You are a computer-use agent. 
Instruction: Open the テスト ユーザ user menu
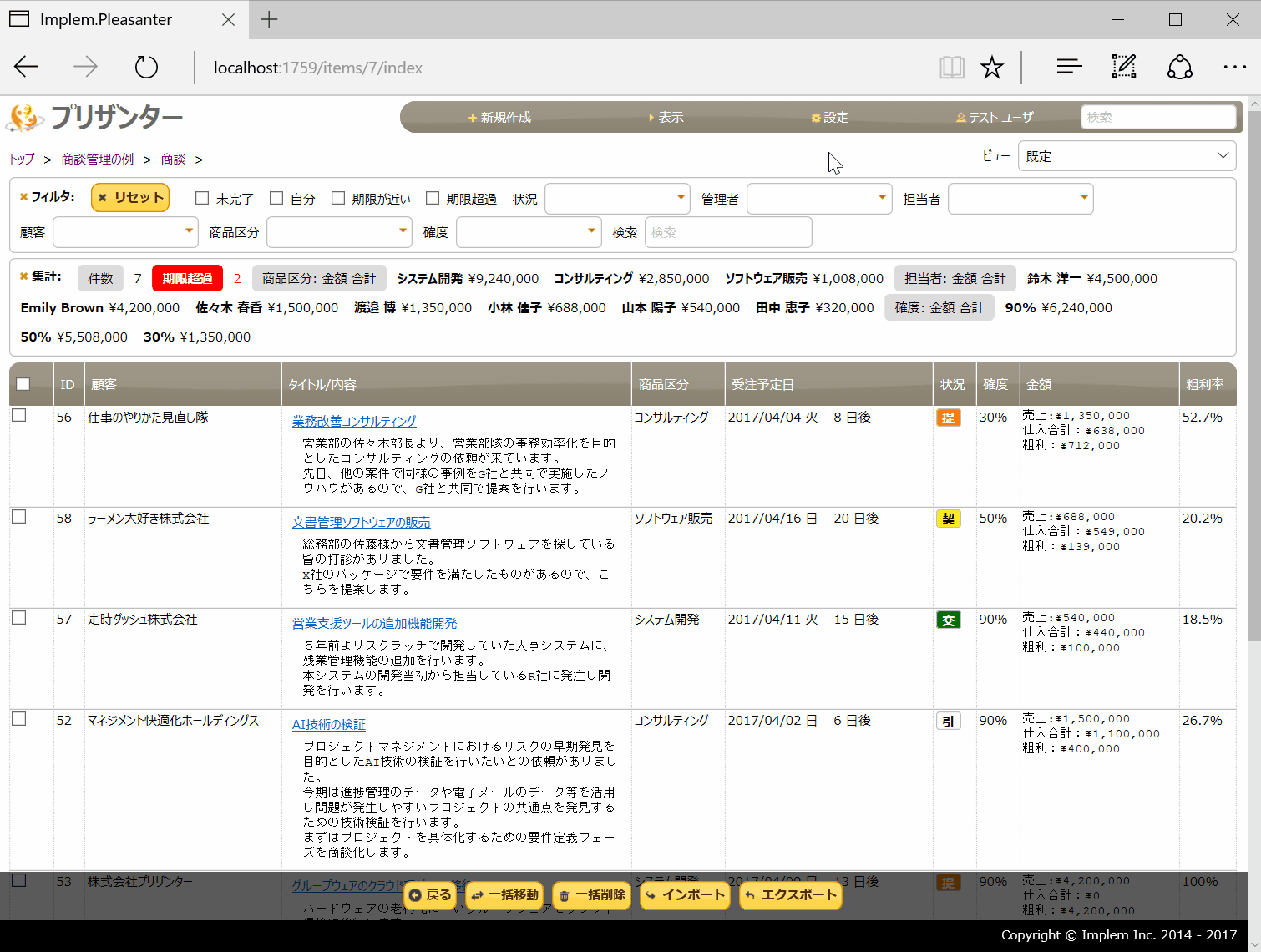[995, 118]
